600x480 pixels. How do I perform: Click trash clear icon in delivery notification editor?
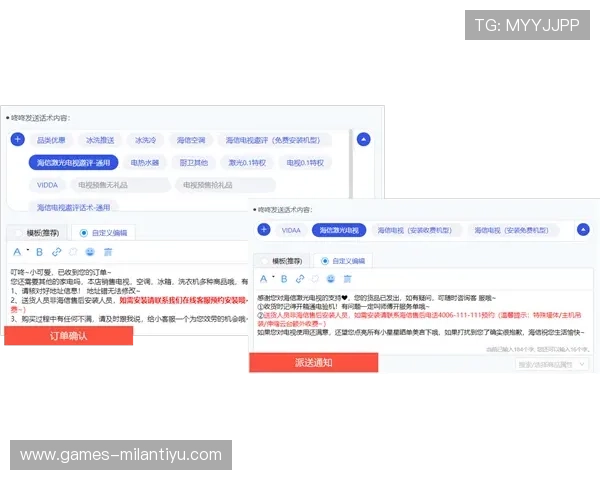point(347,279)
